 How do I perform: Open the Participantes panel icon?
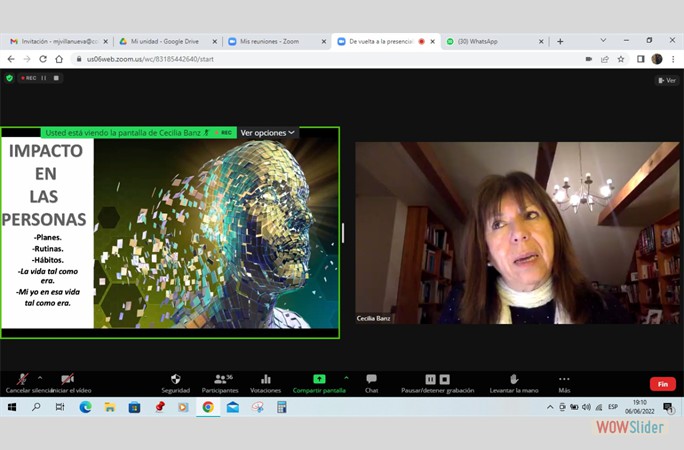tap(223, 379)
